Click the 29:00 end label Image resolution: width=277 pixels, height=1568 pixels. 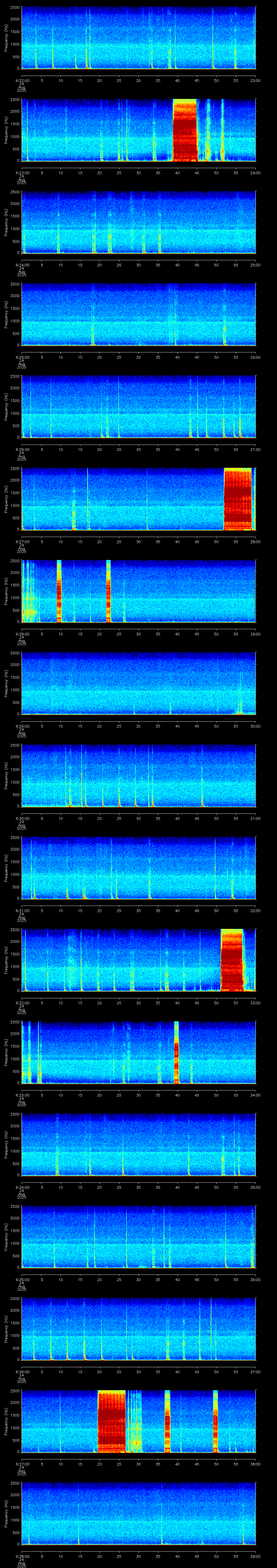point(255,634)
